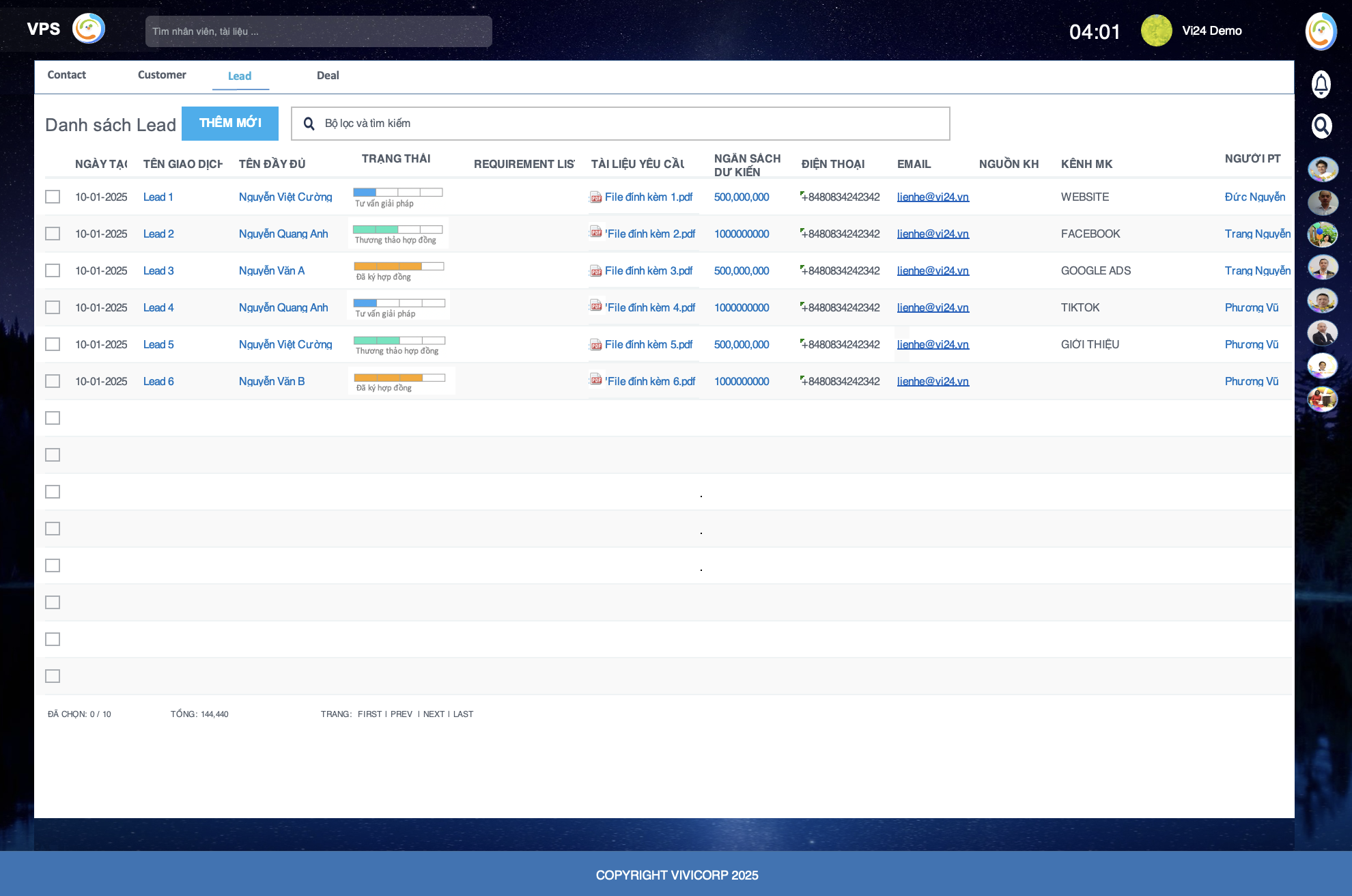Open the Lead 1 transaction link
This screenshot has width=1352, height=896.
coord(158,197)
